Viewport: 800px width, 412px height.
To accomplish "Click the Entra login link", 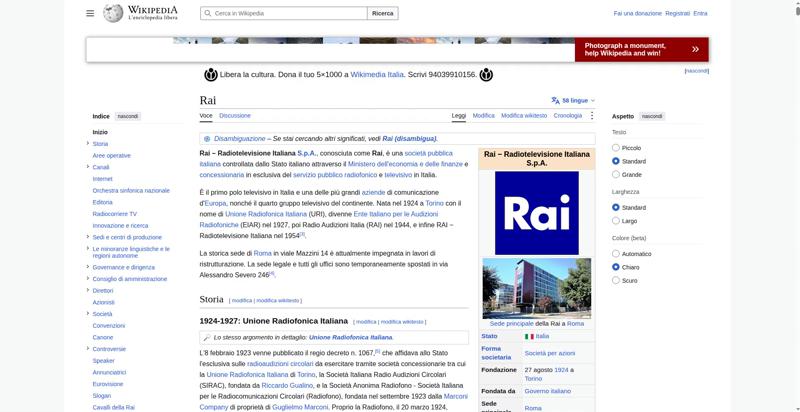I will pyautogui.click(x=700, y=13).
